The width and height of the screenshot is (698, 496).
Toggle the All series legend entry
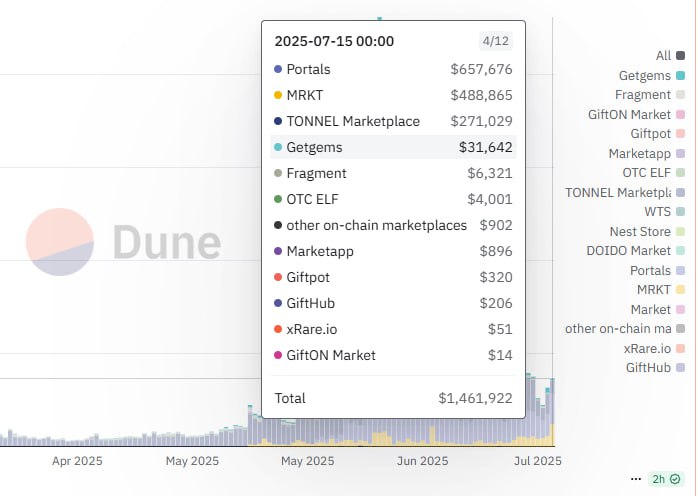[670, 56]
